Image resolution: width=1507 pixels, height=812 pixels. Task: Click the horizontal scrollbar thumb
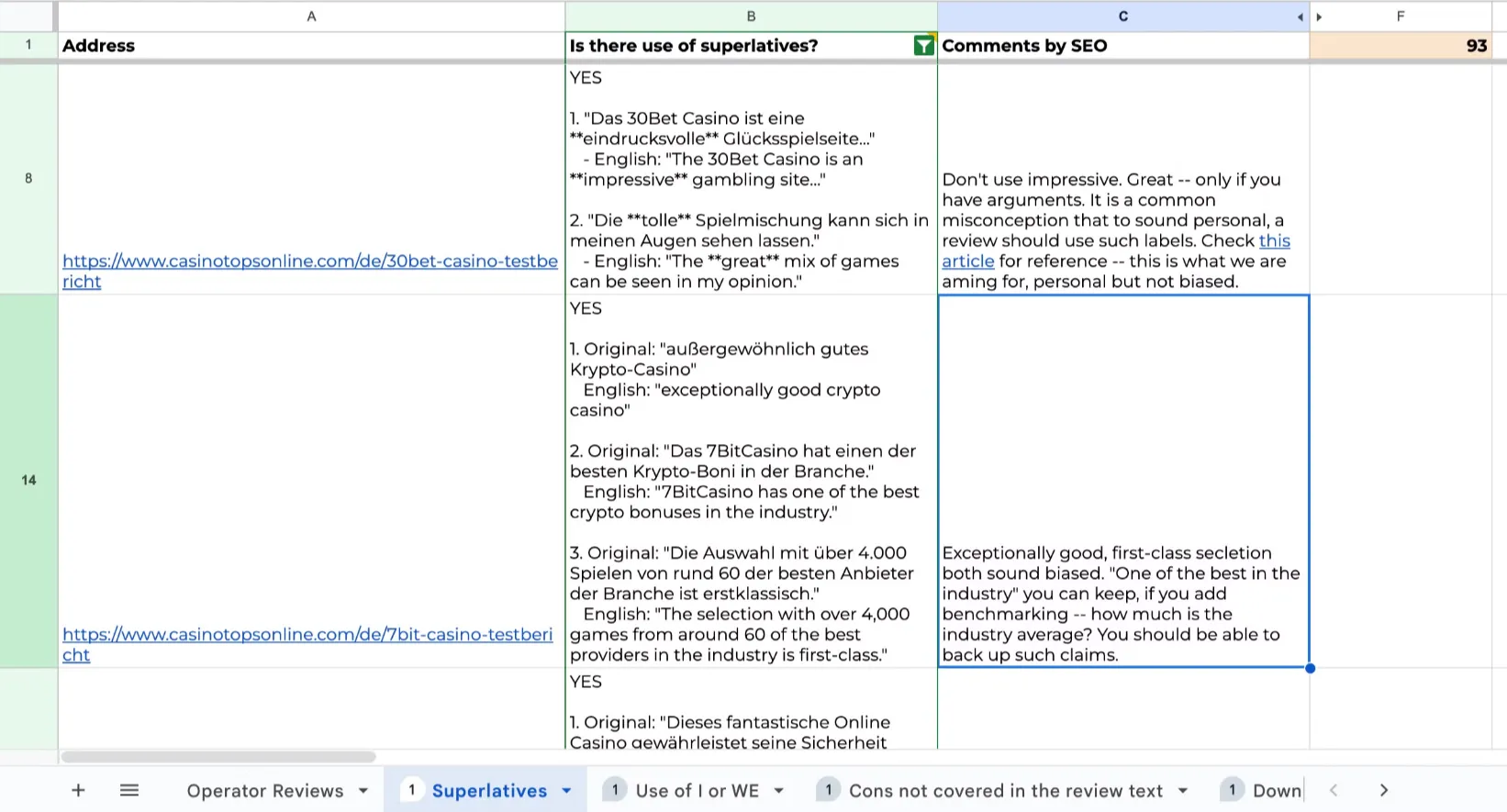click(x=218, y=757)
